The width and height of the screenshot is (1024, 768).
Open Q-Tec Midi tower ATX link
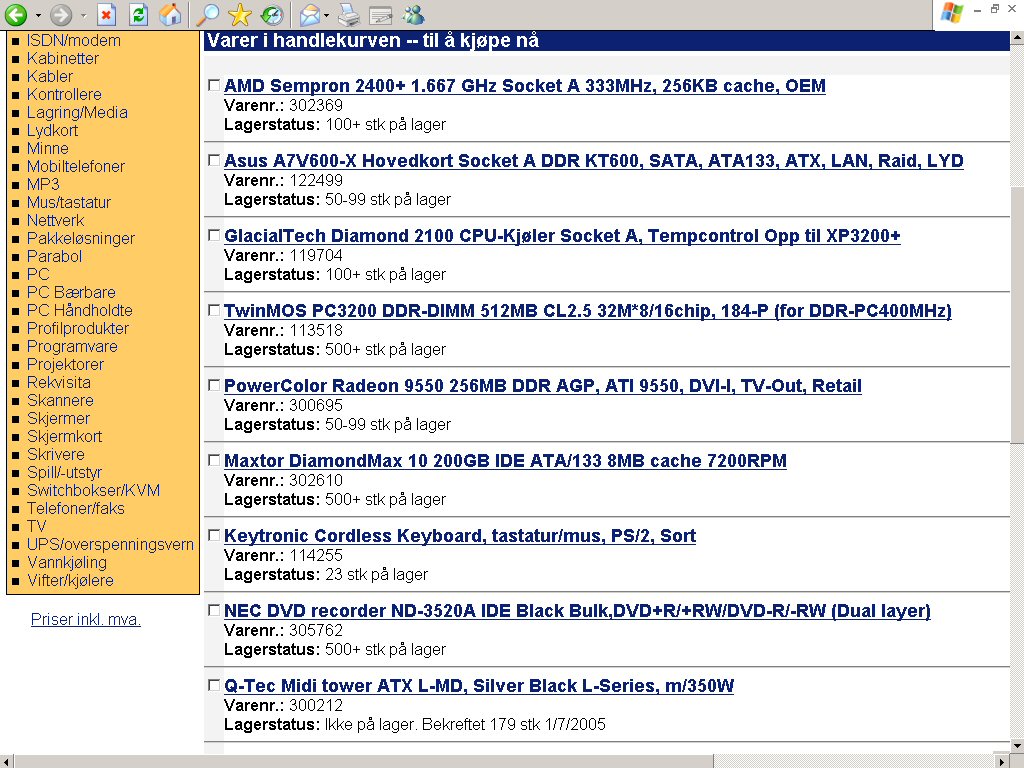coord(479,686)
